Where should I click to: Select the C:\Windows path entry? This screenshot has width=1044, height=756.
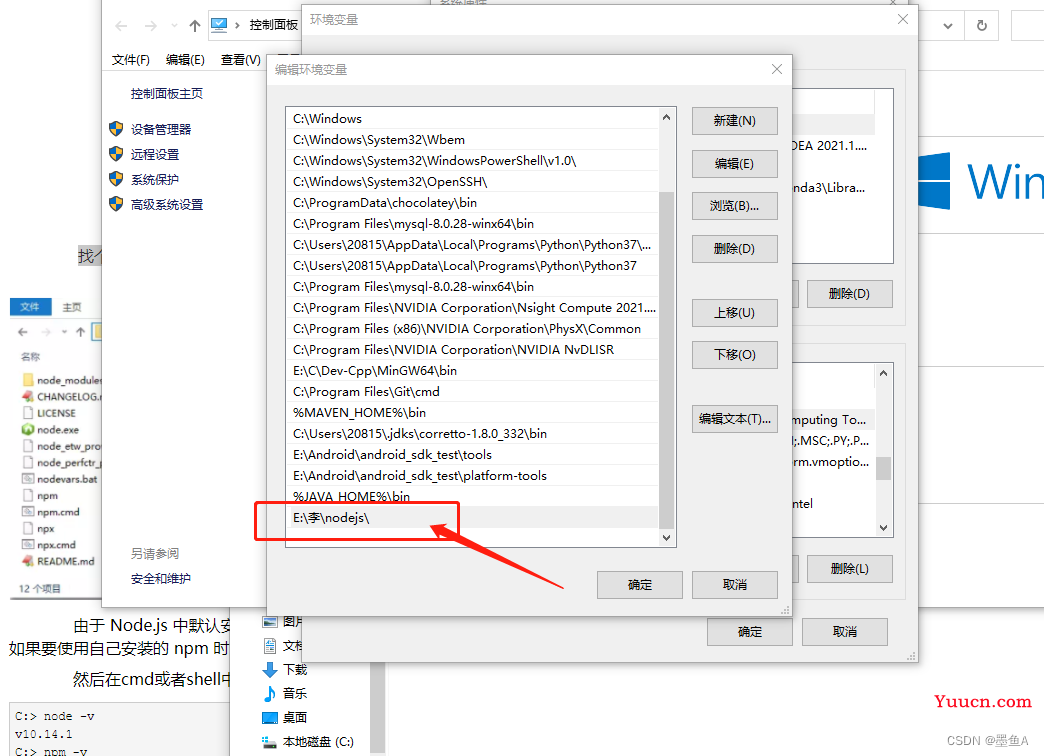(x=472, y=119)
